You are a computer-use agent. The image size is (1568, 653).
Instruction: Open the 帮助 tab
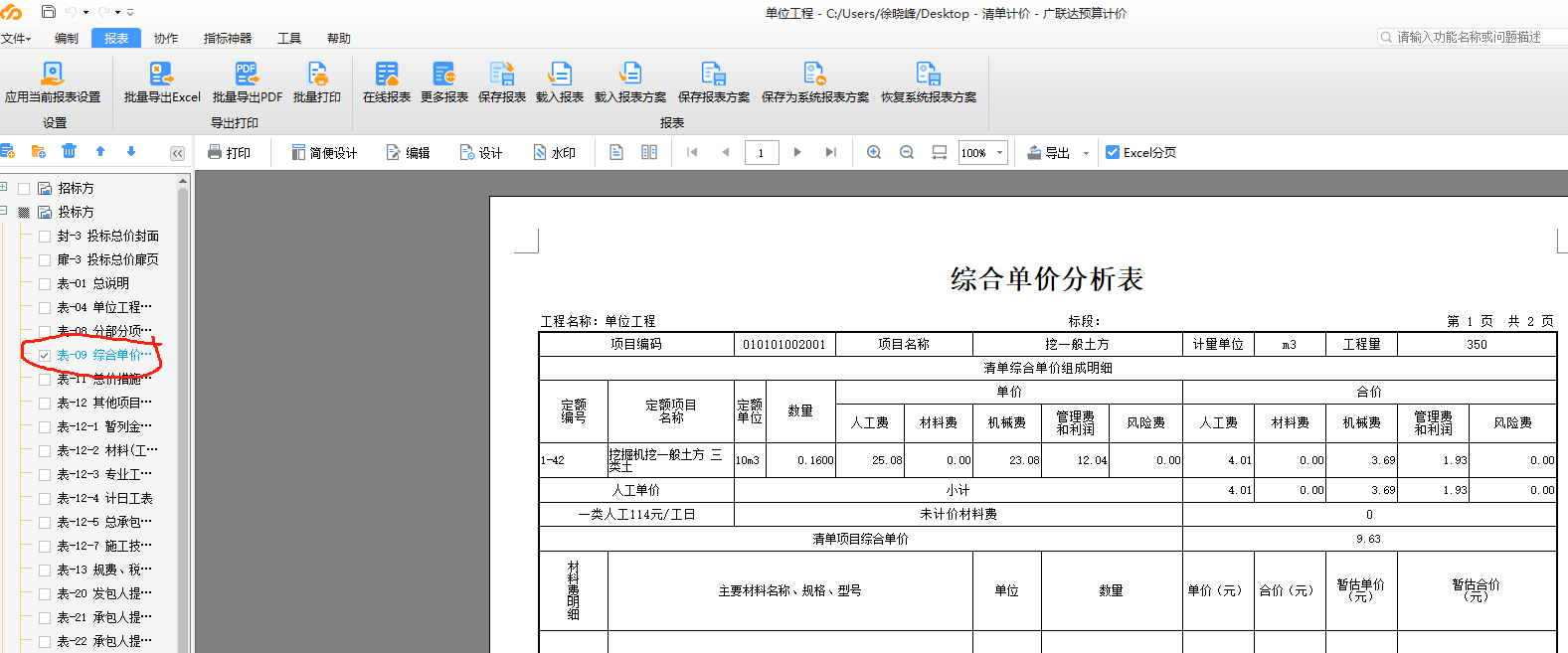click(339, 38)
